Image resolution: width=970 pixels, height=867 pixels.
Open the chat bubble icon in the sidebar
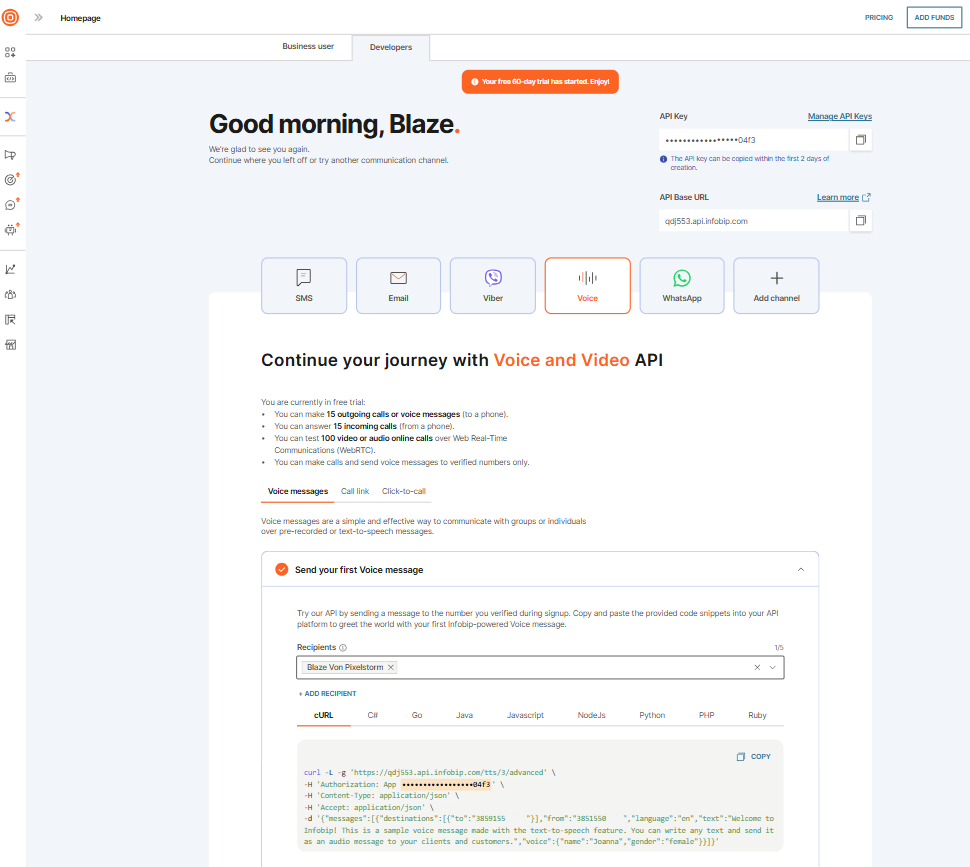click(11, 205)
